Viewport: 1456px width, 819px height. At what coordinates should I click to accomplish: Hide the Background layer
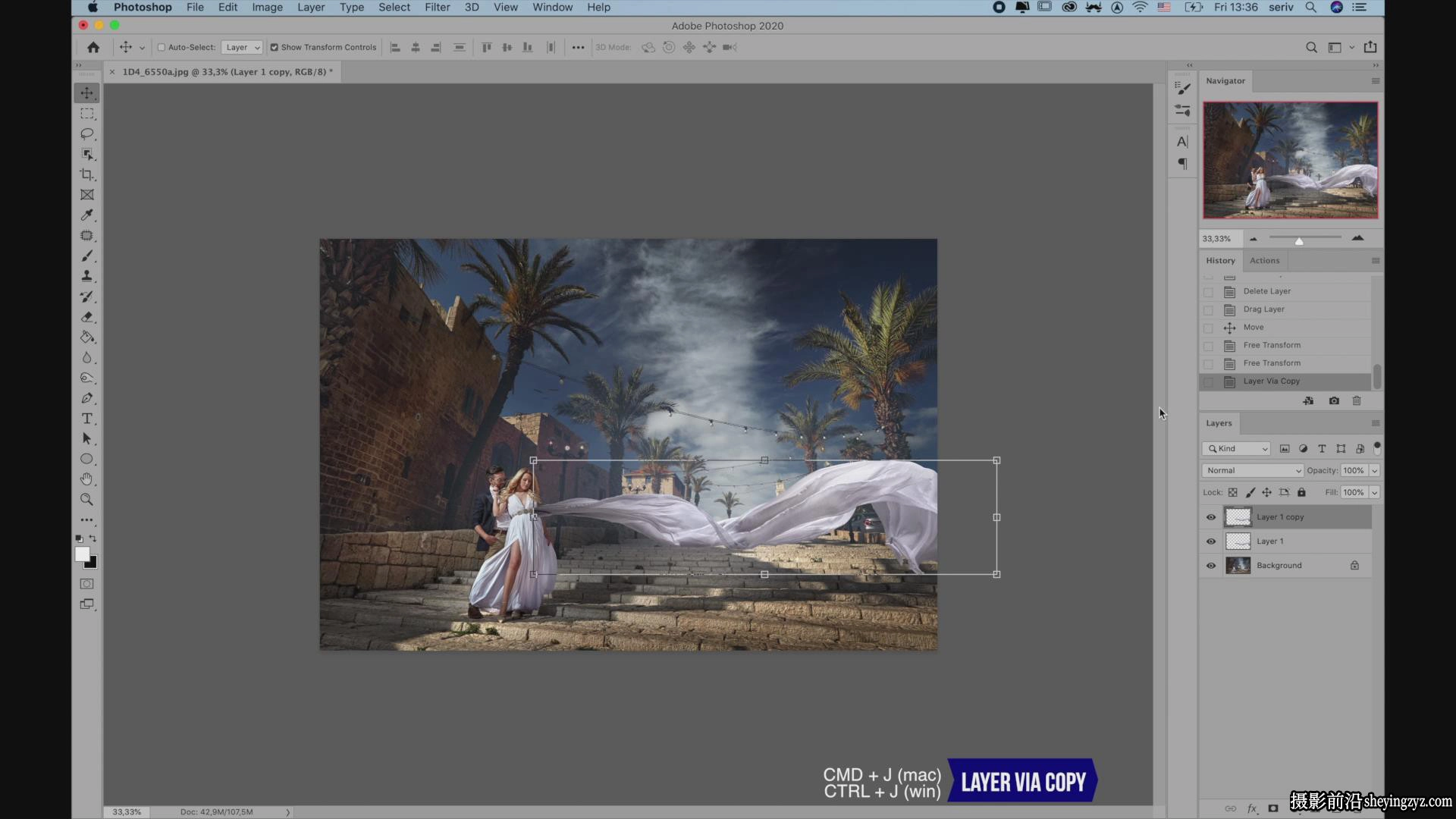[x=1211, y=566]
